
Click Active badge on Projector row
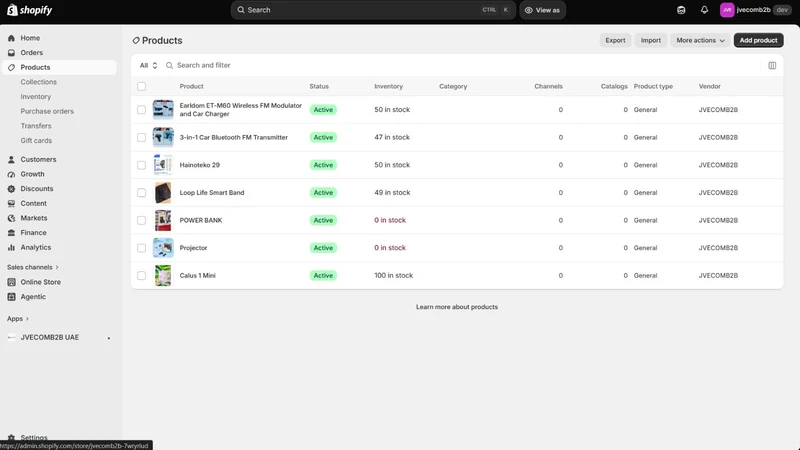click(323, 248)
